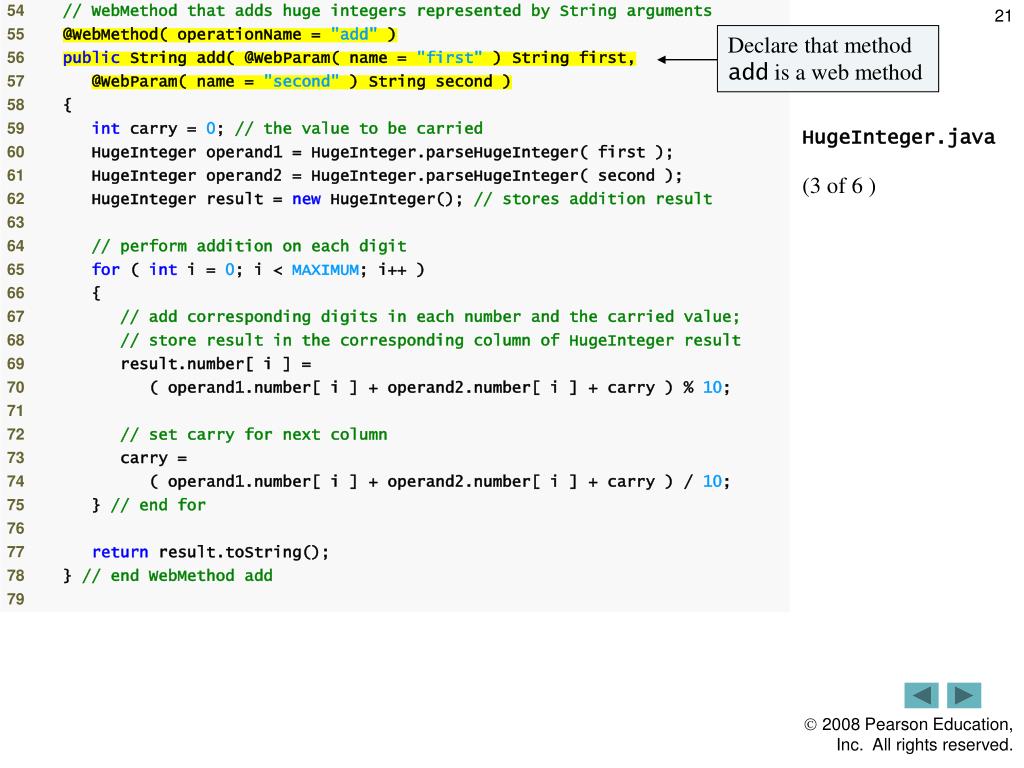Click the 'result.number[ i ] =' line

(216, 364)
